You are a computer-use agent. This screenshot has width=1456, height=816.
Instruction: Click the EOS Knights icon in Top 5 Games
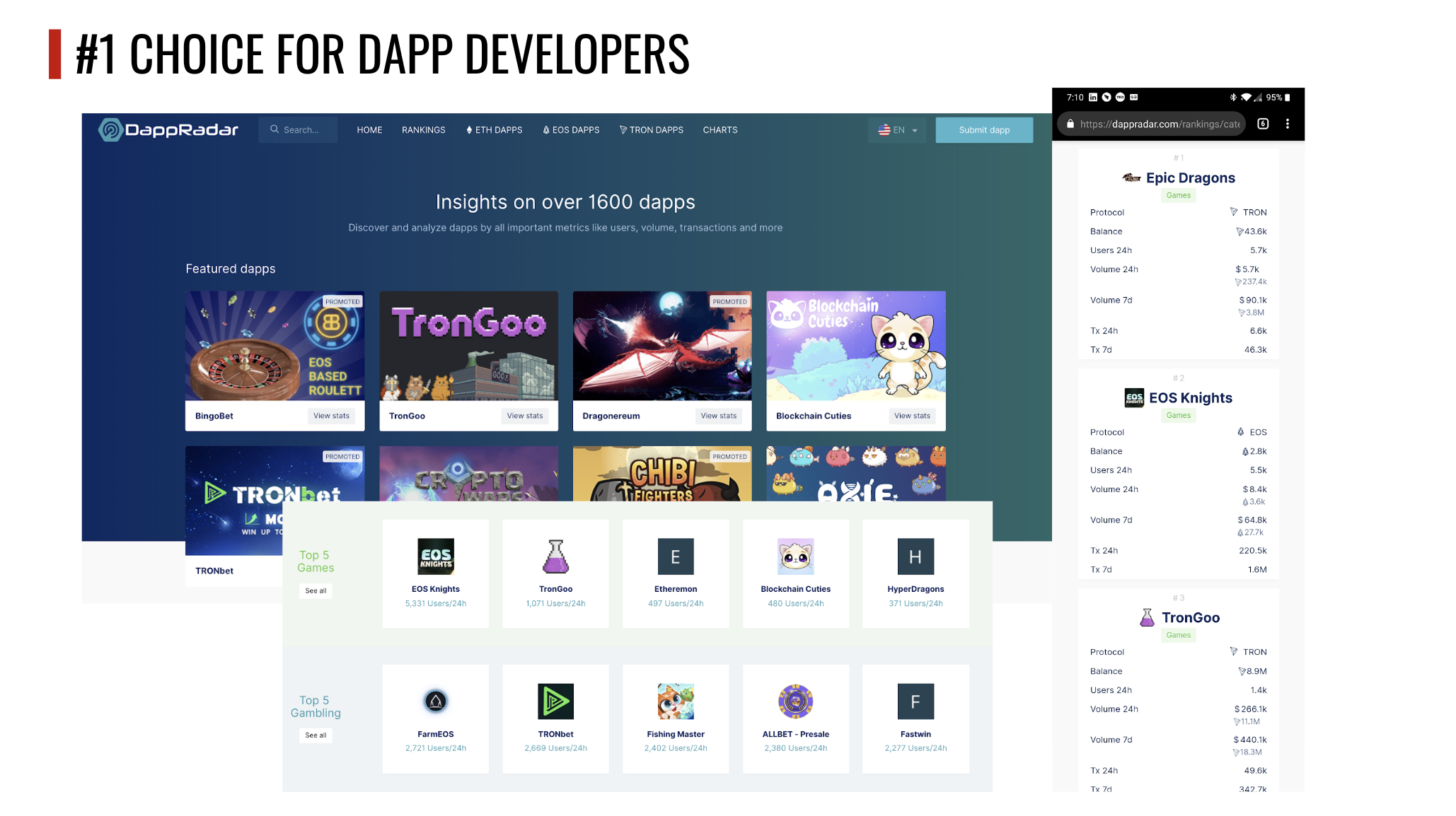pyautogui.click(x=436, y=556)
